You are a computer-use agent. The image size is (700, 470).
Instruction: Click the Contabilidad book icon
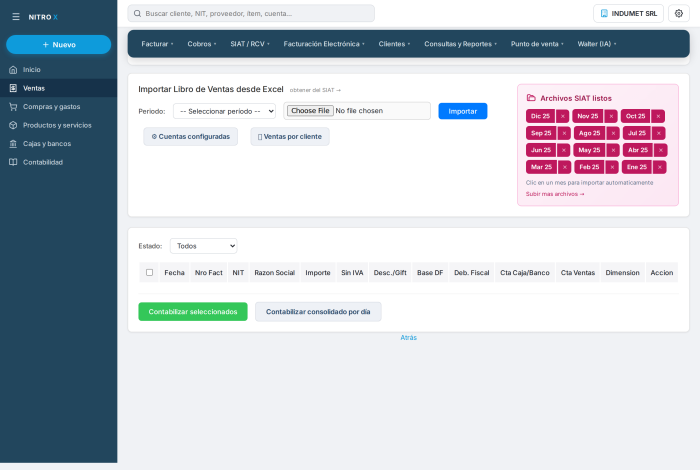(x=13, y=162)
